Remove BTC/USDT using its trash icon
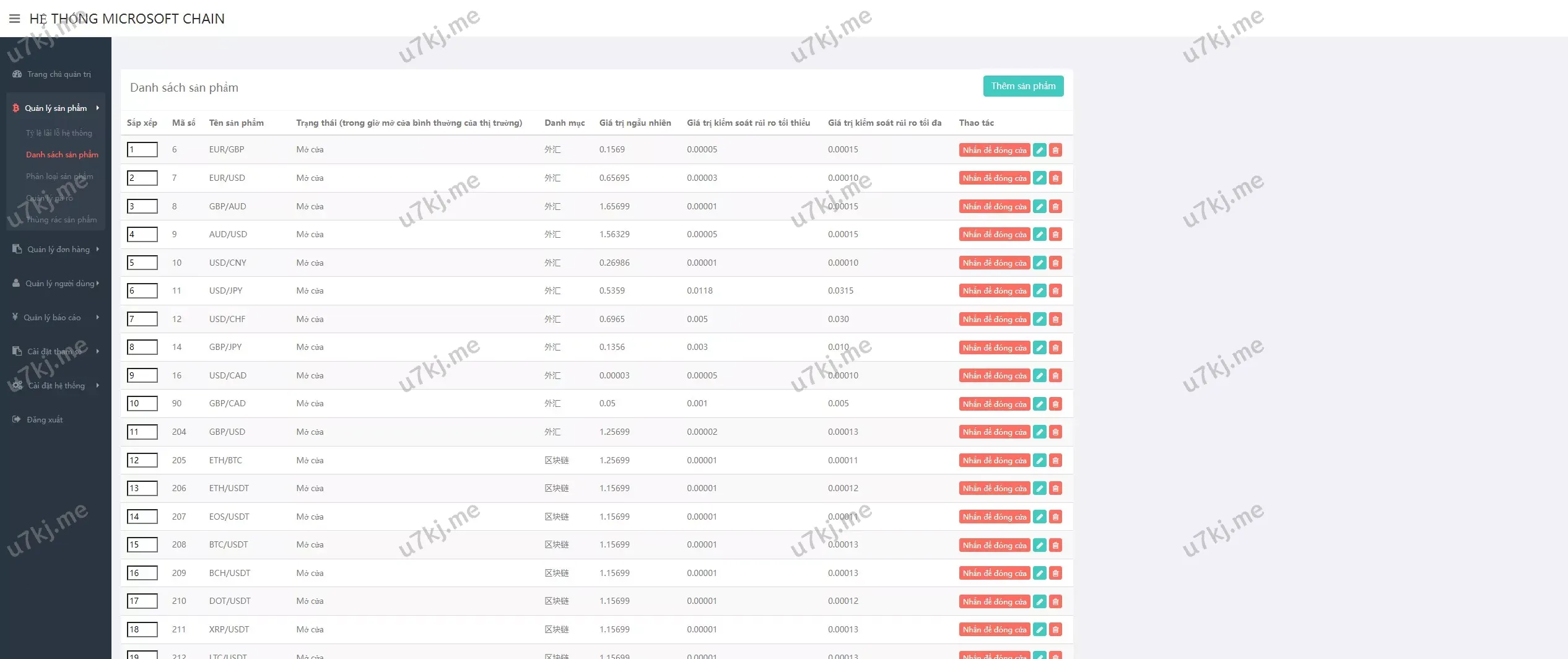This screenshot has width=1568, height=659. 1056,545
